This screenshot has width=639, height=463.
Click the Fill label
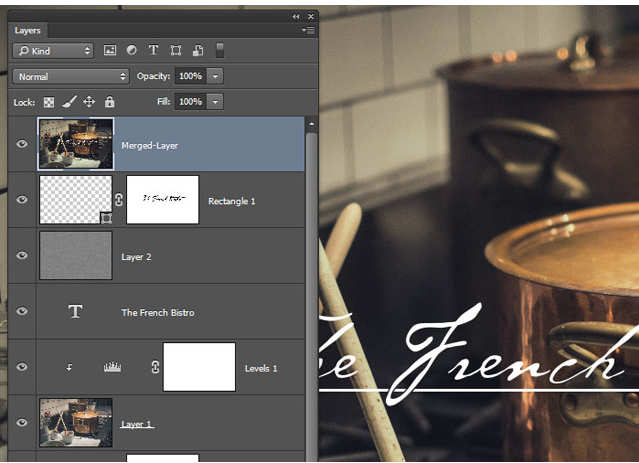(163, 101)
